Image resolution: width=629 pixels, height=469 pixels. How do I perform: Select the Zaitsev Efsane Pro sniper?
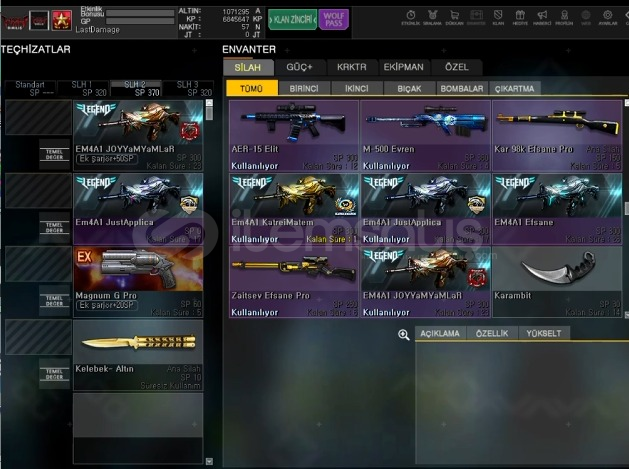[x=294, y=282]
